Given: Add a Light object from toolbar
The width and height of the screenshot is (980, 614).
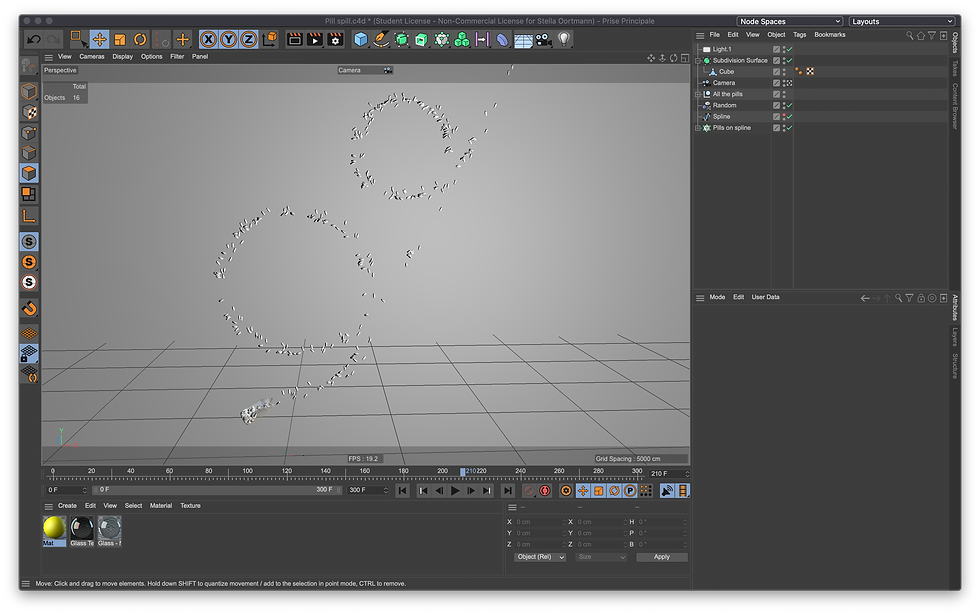Looking at the screenshot, I should pos(564,39).
